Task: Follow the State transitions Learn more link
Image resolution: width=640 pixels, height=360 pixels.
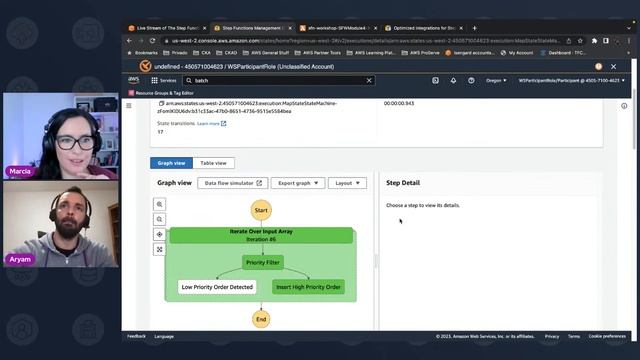Action: coord(211,123)
